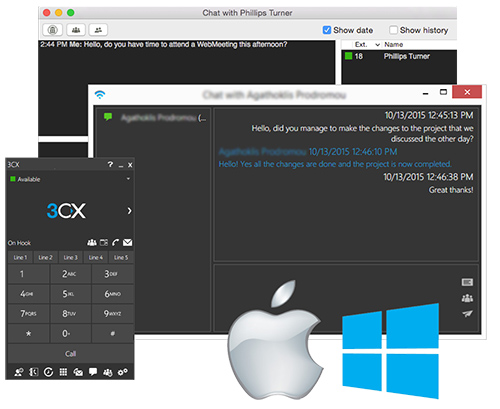Click the add participants toolbar button
500x409 pixels.
[x=98, y=30]
